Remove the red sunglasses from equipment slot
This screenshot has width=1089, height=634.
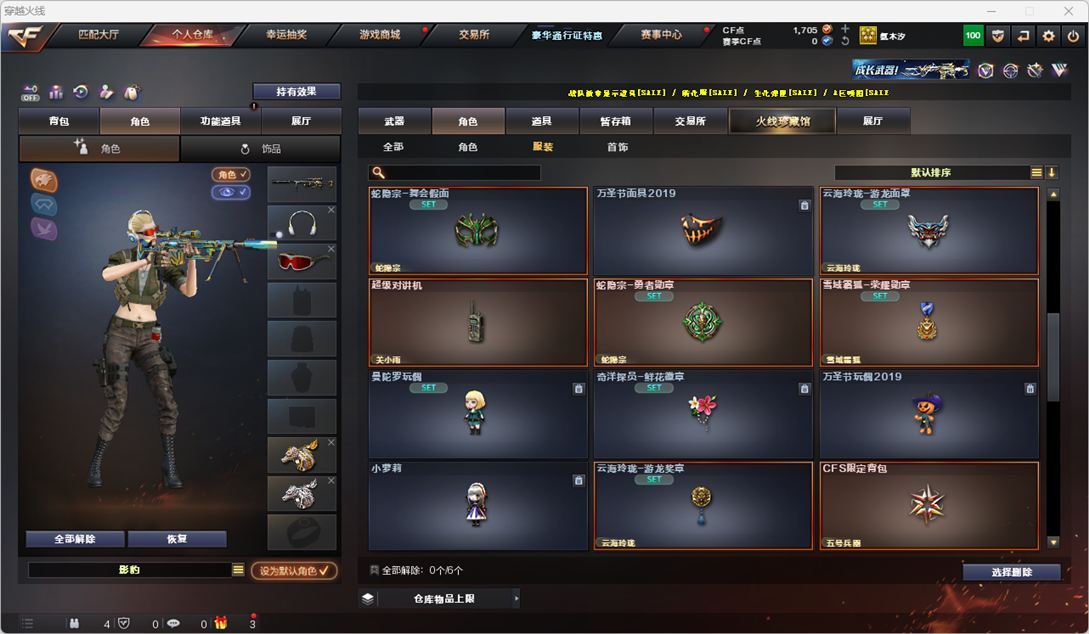pyautogui.click(x=331, y=248)
